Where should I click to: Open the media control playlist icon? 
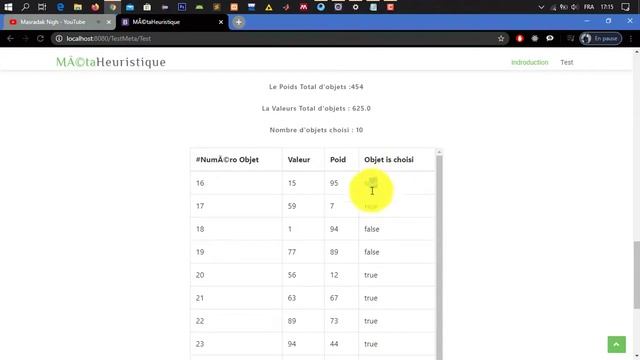570,38
